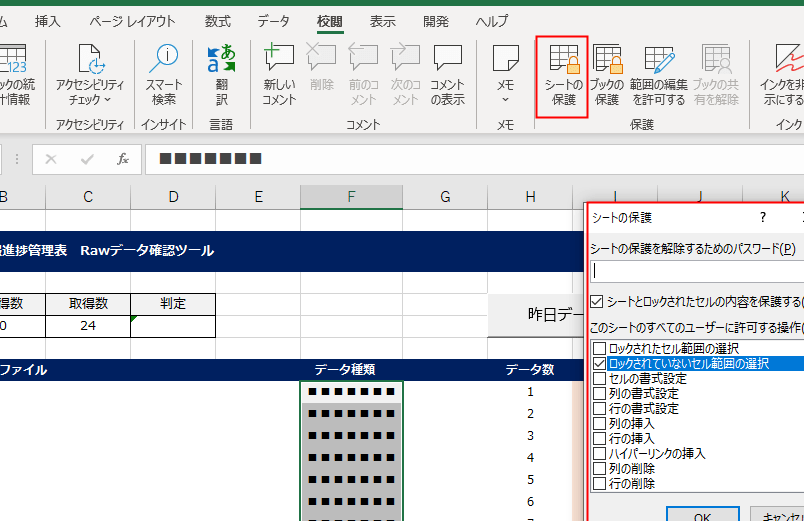
Task: Cancel formula bar entry (X)
Action: pyautogui.click(x=51, y=159)
